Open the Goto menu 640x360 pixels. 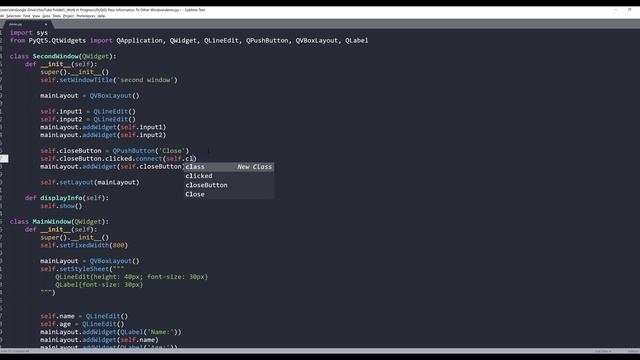pyautogui.click(x=46, y=16)
